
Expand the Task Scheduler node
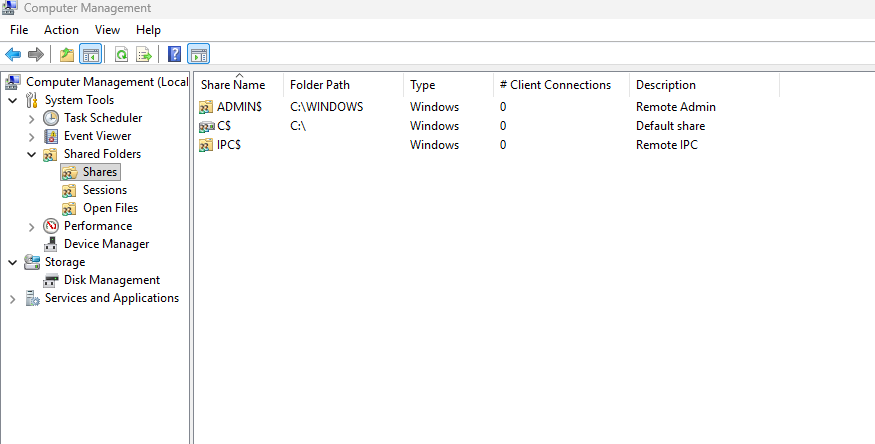[x=32, y=118]
